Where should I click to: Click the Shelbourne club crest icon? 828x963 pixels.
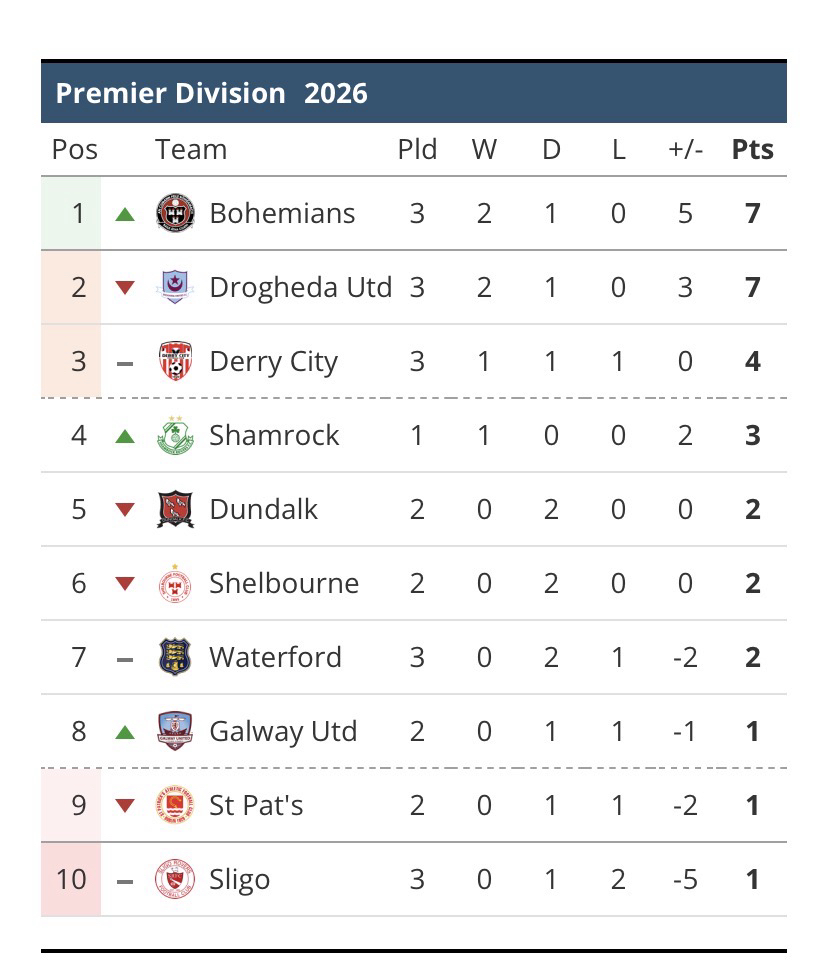tap(175, 584)
